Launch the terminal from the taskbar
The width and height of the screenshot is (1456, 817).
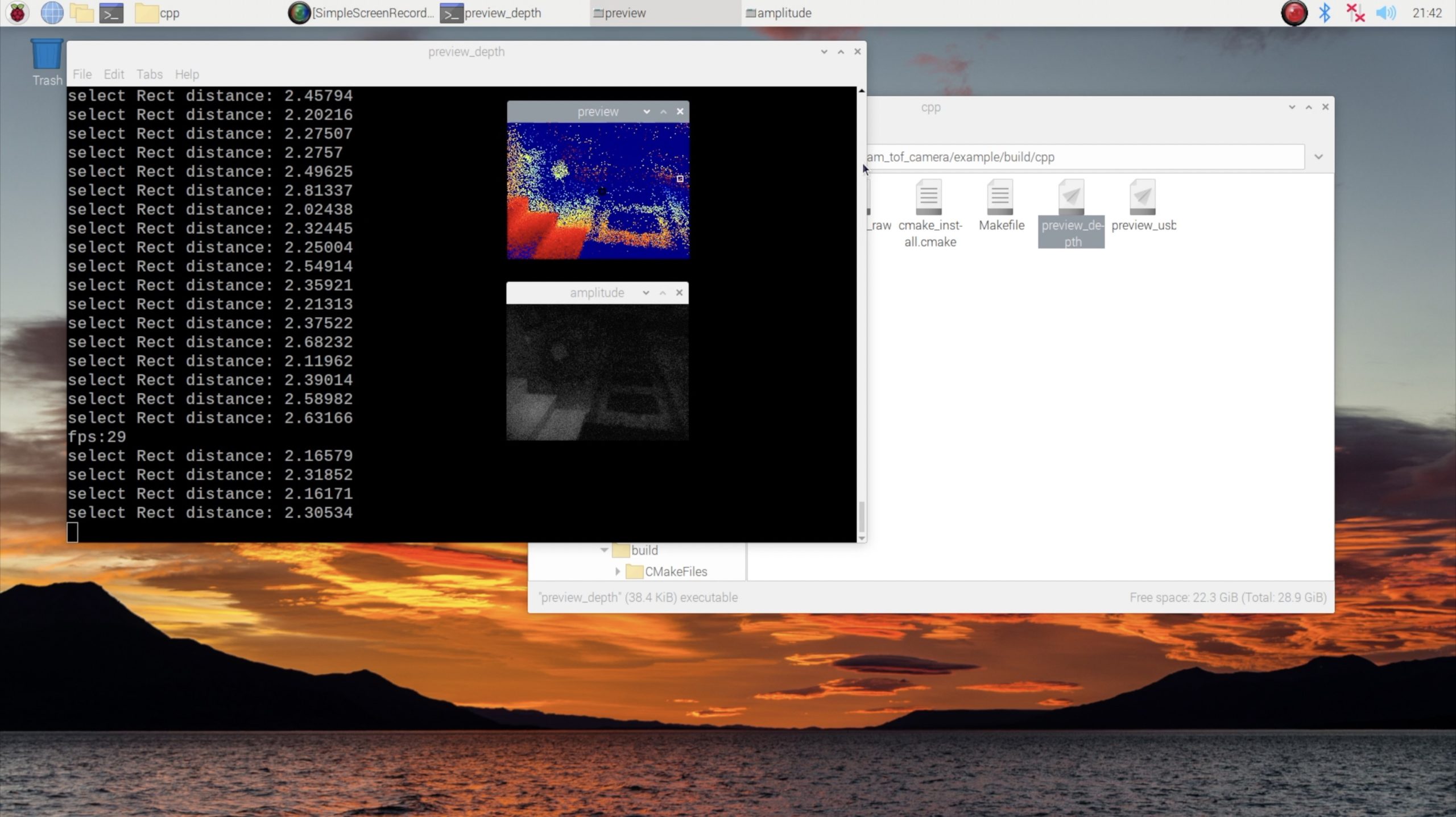(111, 13)
